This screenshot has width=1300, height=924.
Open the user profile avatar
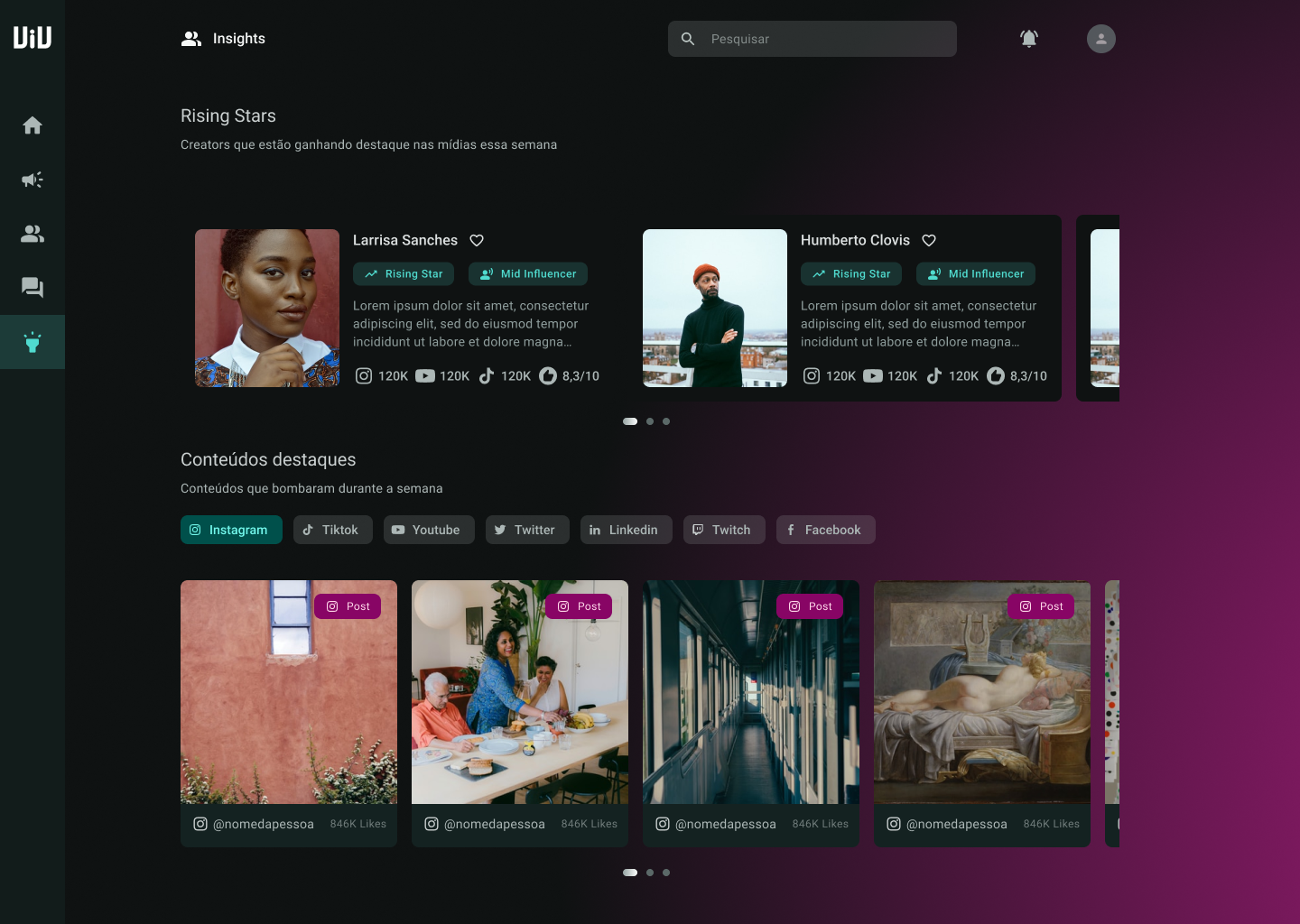1101,39
